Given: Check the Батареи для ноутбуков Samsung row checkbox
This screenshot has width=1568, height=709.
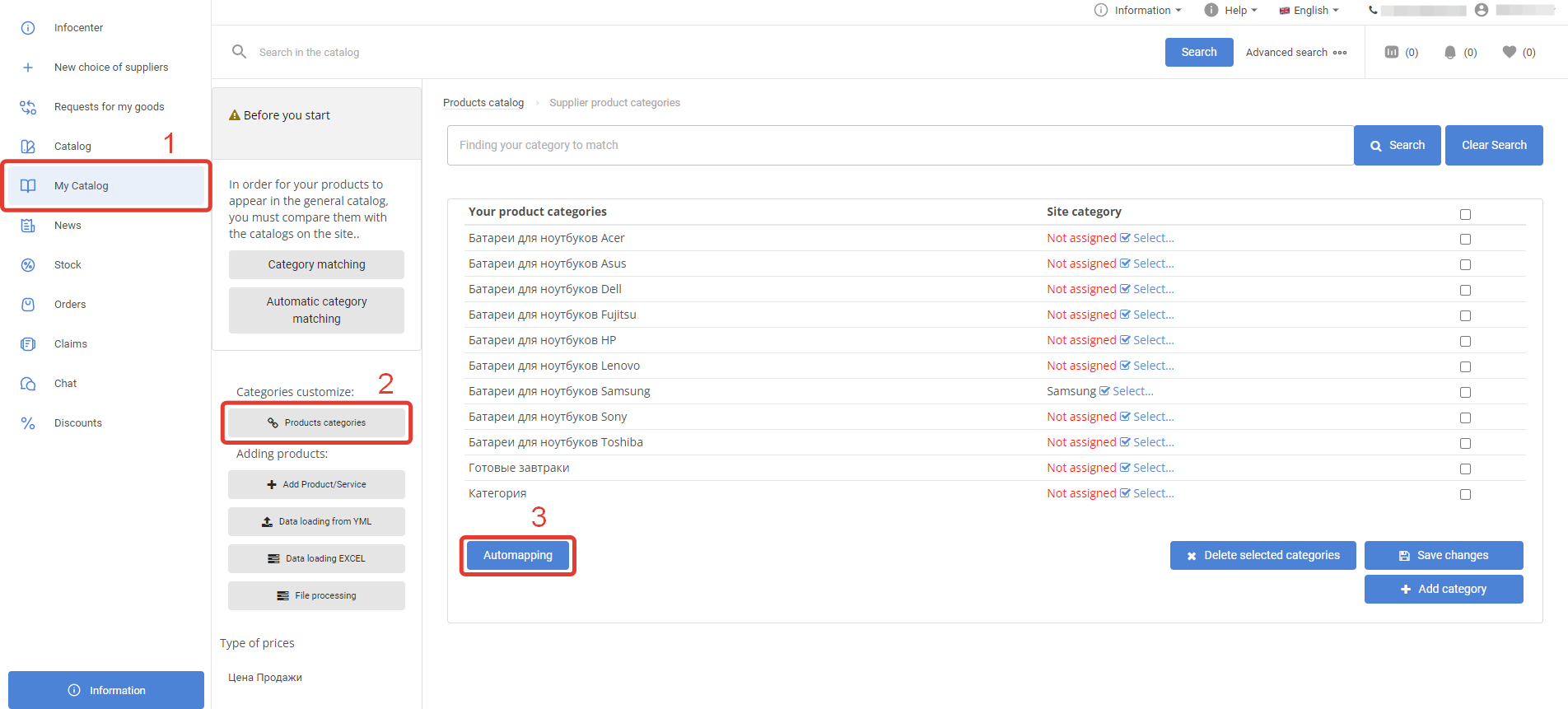Looking at the screenshot, I should [1465, 392].
